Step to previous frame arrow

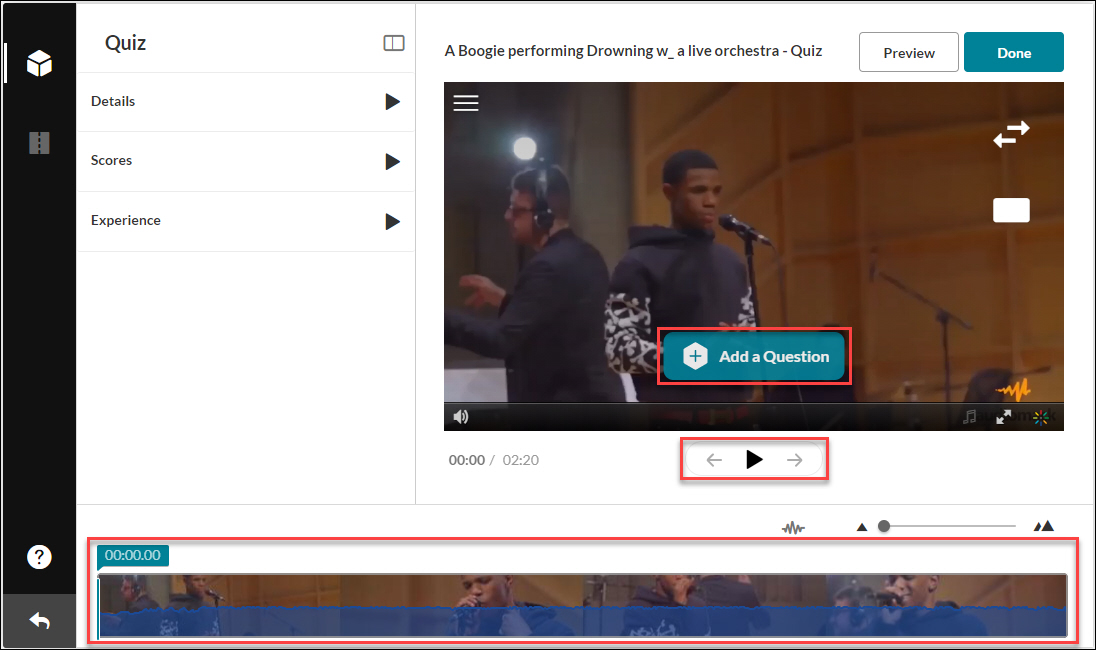[714, 460]
